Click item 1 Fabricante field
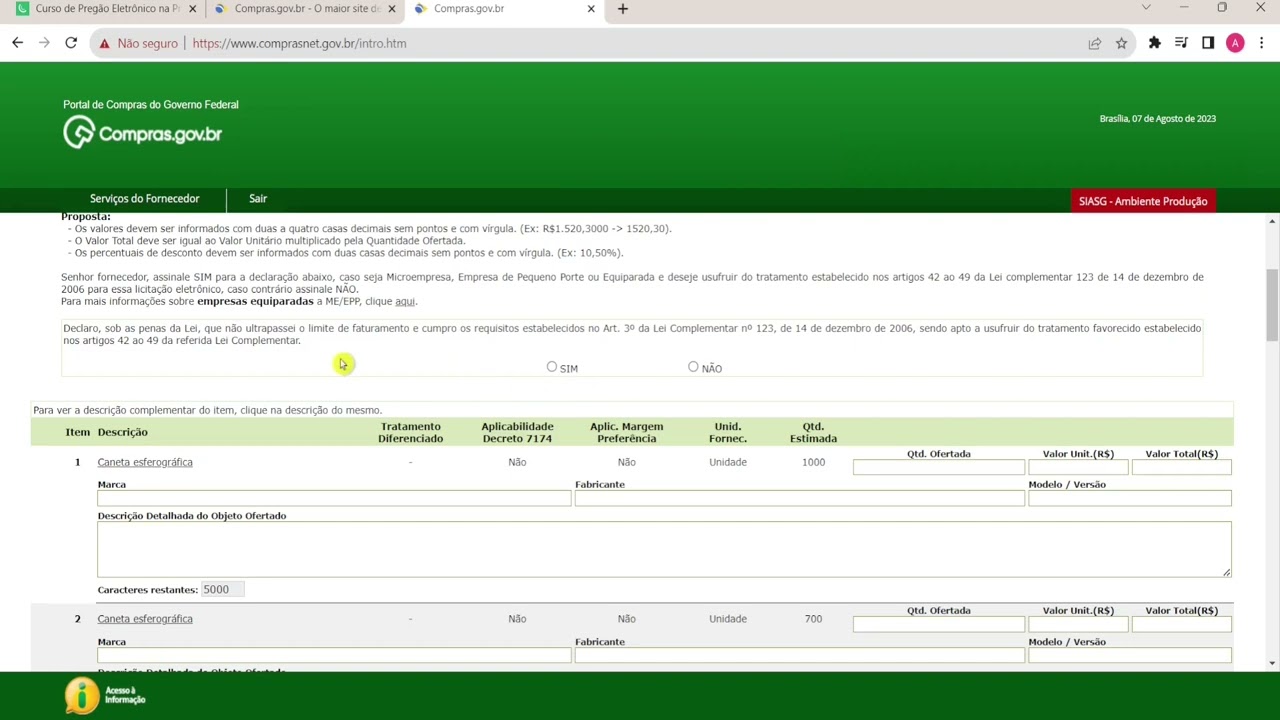The height and width of the screenshot is (720, 1280). point(800,498)
